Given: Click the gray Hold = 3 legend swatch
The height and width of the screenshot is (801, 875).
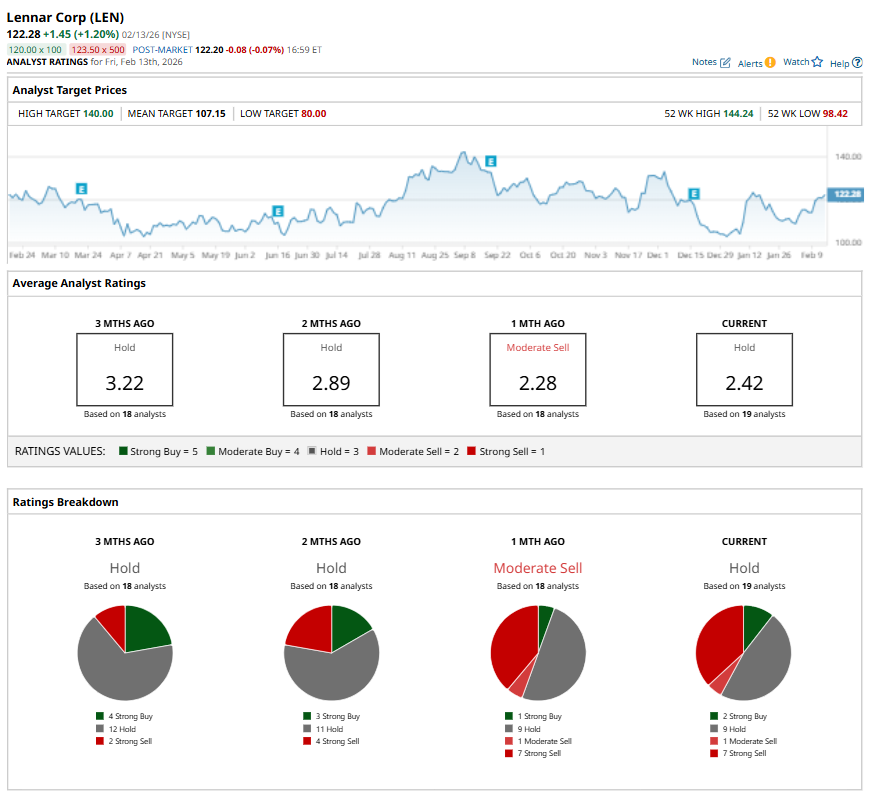Looking at the screenshot, I should coord(312,451).
